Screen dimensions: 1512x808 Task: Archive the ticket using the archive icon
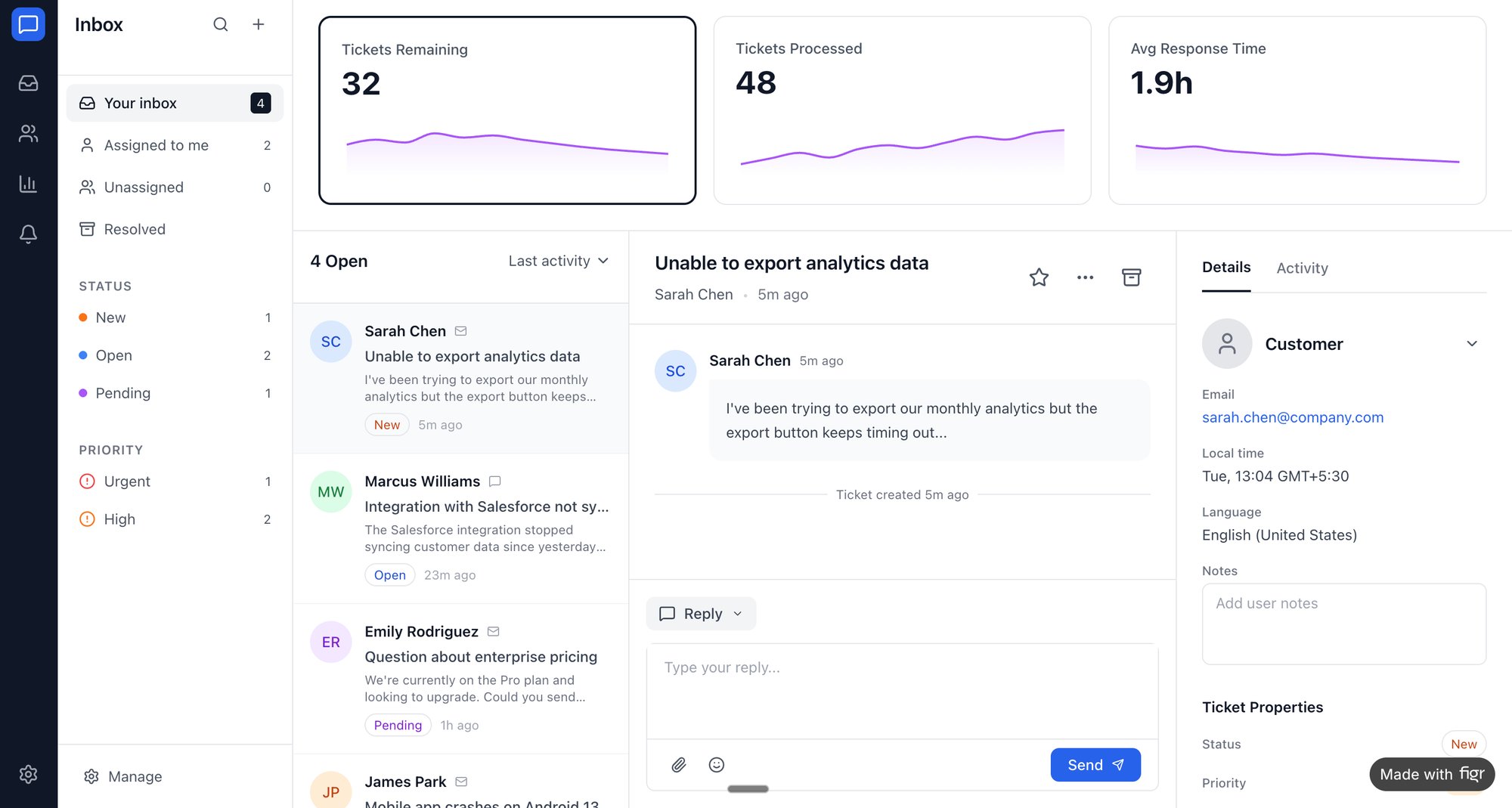(x=1131, y=277)
